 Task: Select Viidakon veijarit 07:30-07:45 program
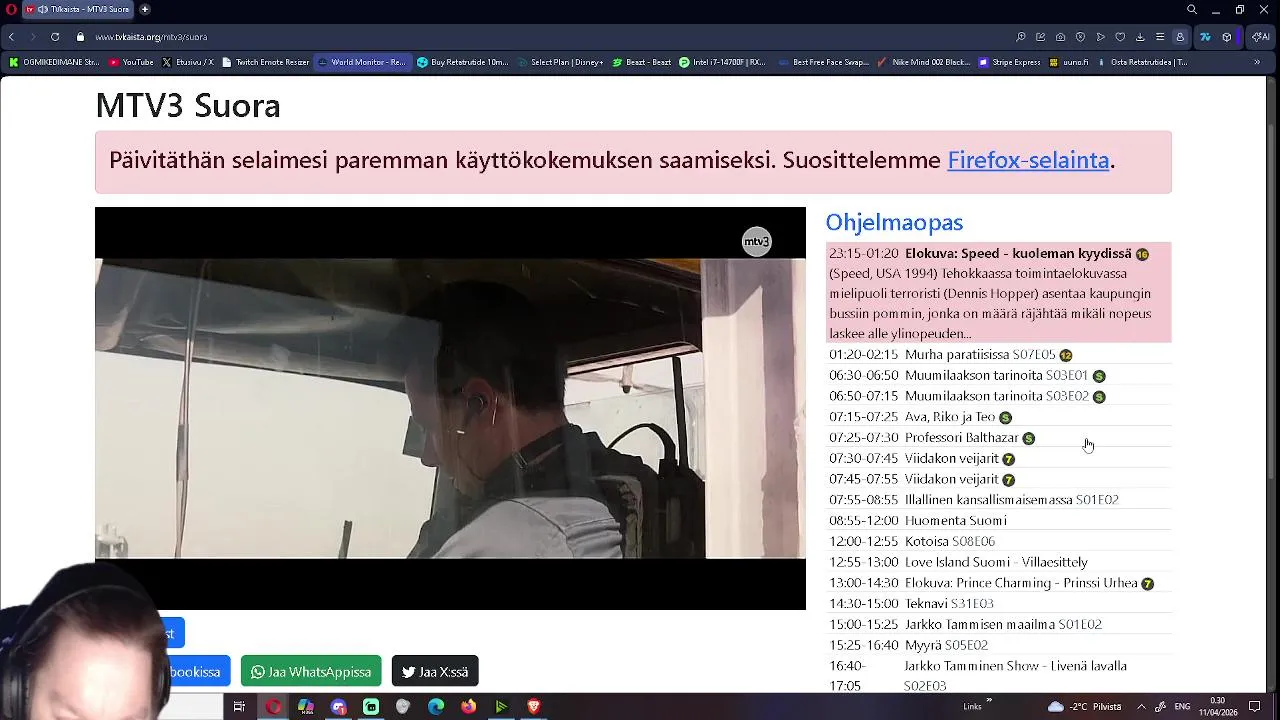(x=998, y=458)
